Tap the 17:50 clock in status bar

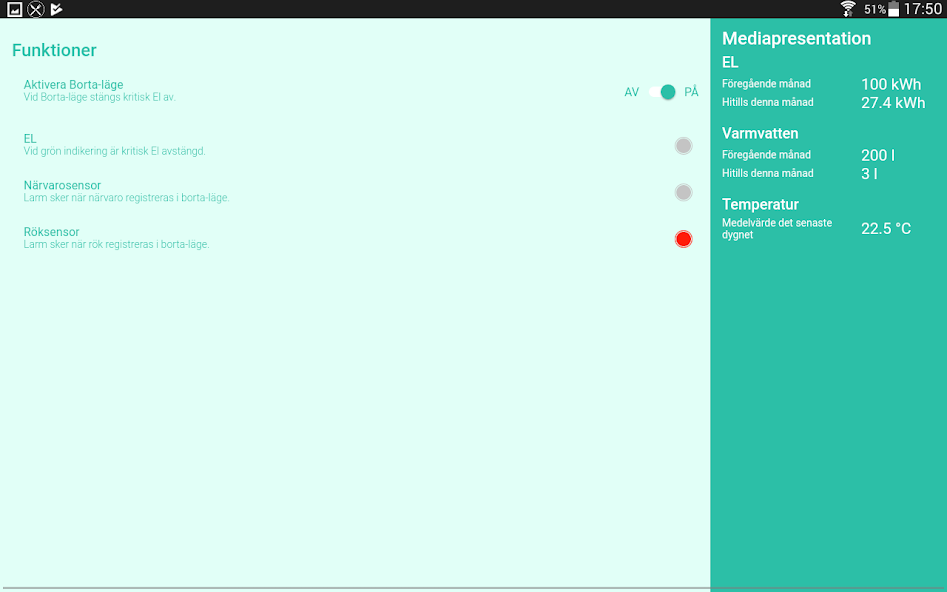coord(922,9)
